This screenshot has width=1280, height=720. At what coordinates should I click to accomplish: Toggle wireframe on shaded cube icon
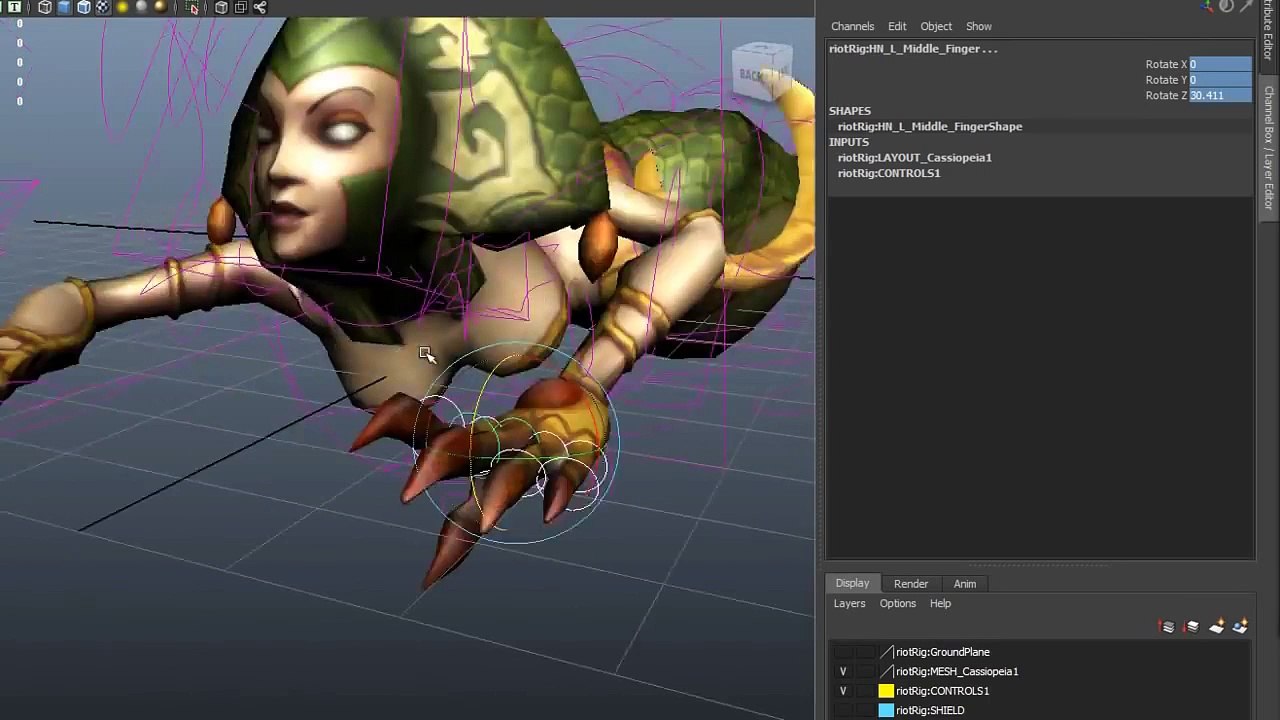pos(84,7)
